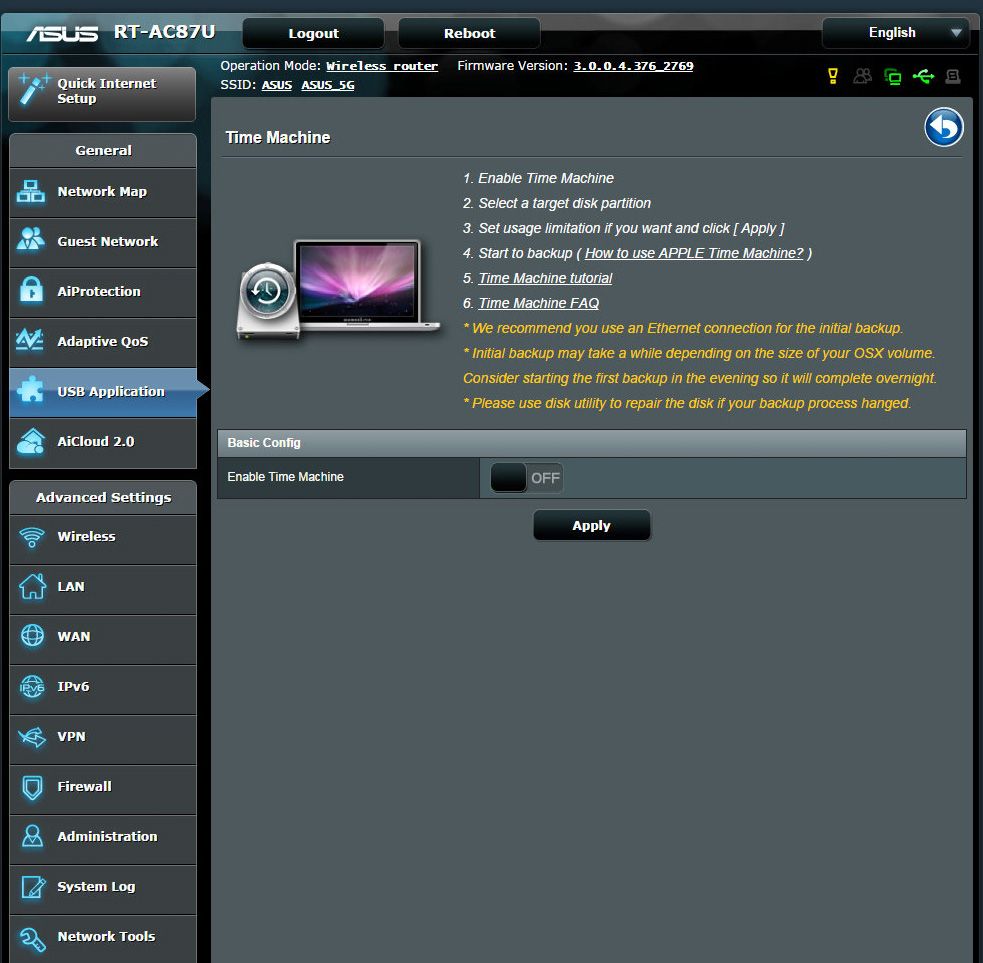The image size is (983, 963).
Task: Click the Time Machine laptop image
Action: pos(340,289)
